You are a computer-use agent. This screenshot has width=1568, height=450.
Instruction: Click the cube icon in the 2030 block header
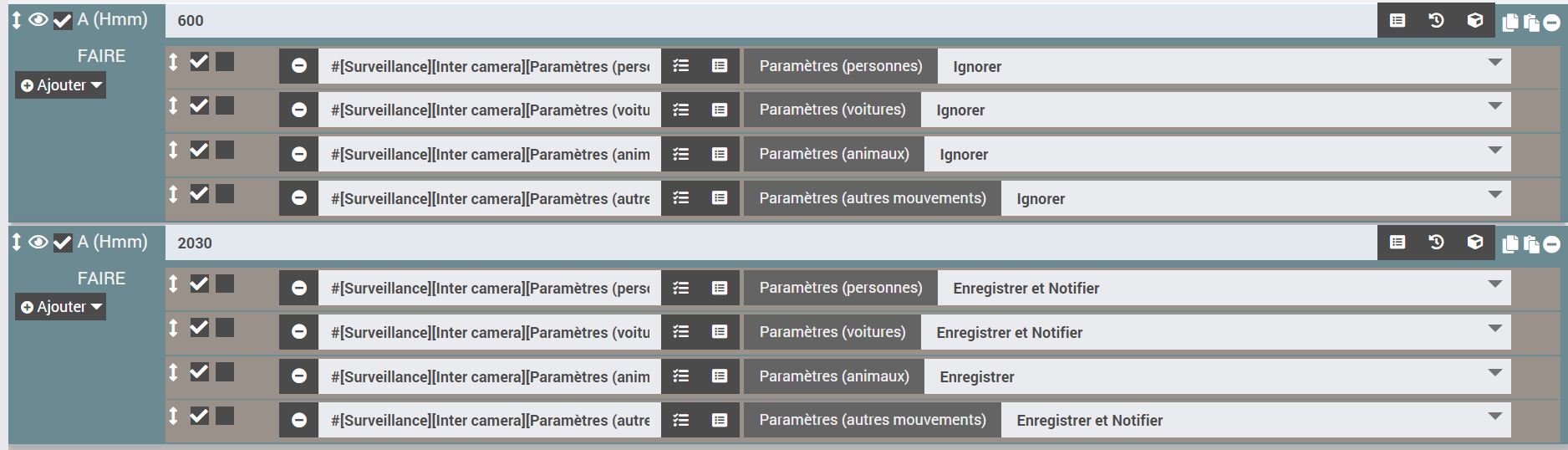(1474, 243)
